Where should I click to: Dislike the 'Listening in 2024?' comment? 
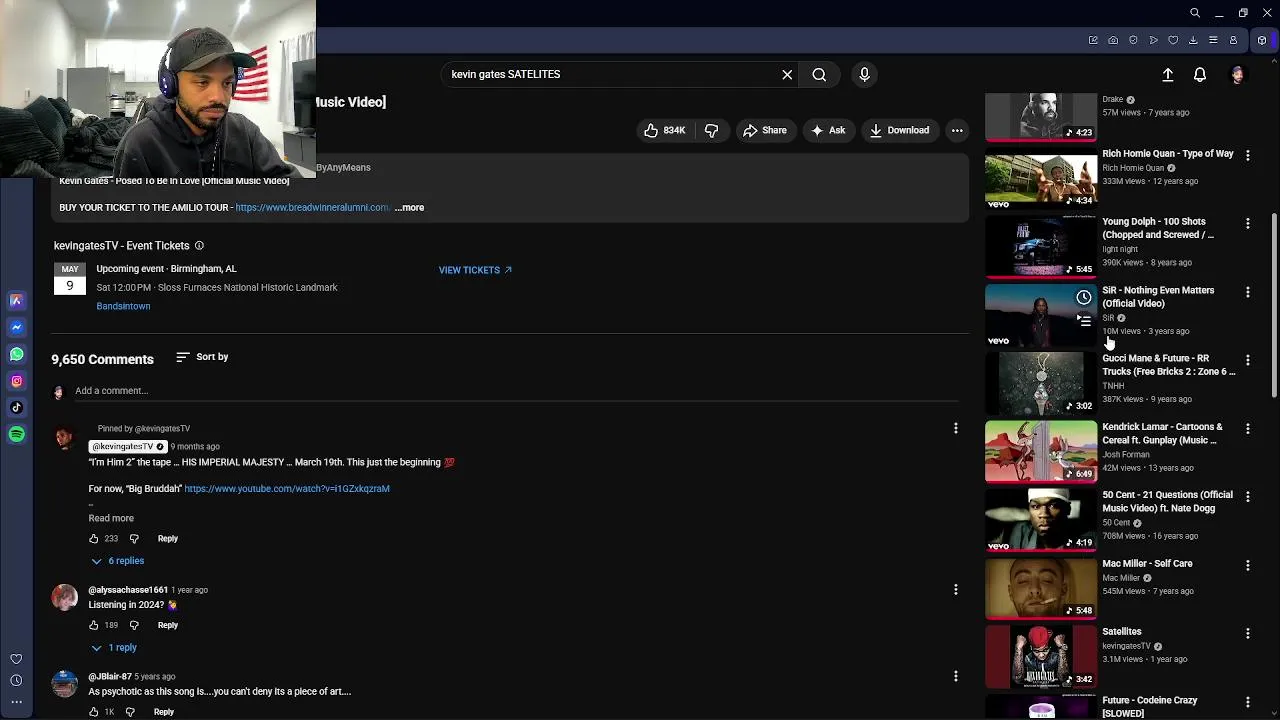coord(134,625)
